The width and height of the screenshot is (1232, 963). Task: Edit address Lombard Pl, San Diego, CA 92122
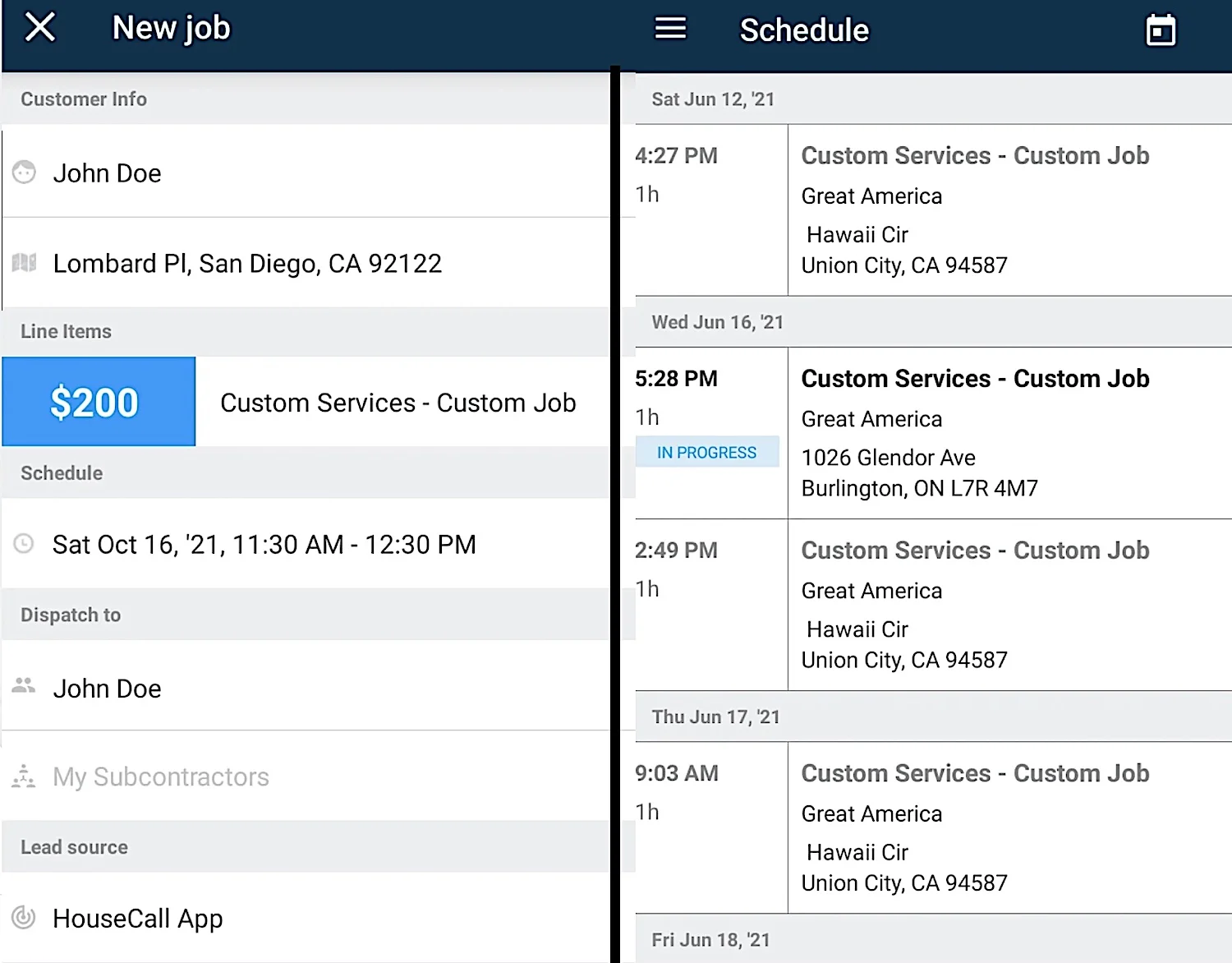(x=306, y=263)
